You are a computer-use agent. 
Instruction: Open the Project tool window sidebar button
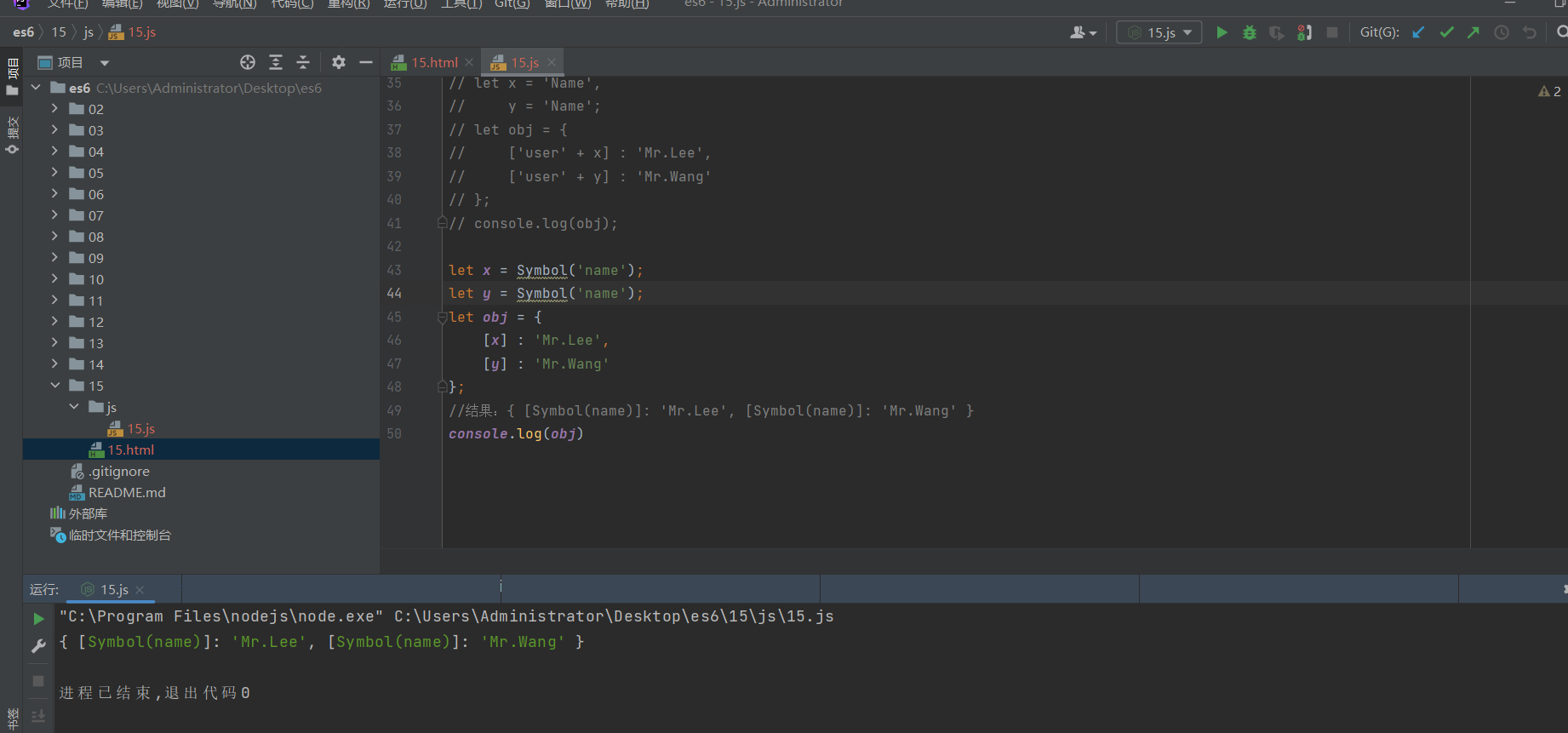(x=12, y=77)
